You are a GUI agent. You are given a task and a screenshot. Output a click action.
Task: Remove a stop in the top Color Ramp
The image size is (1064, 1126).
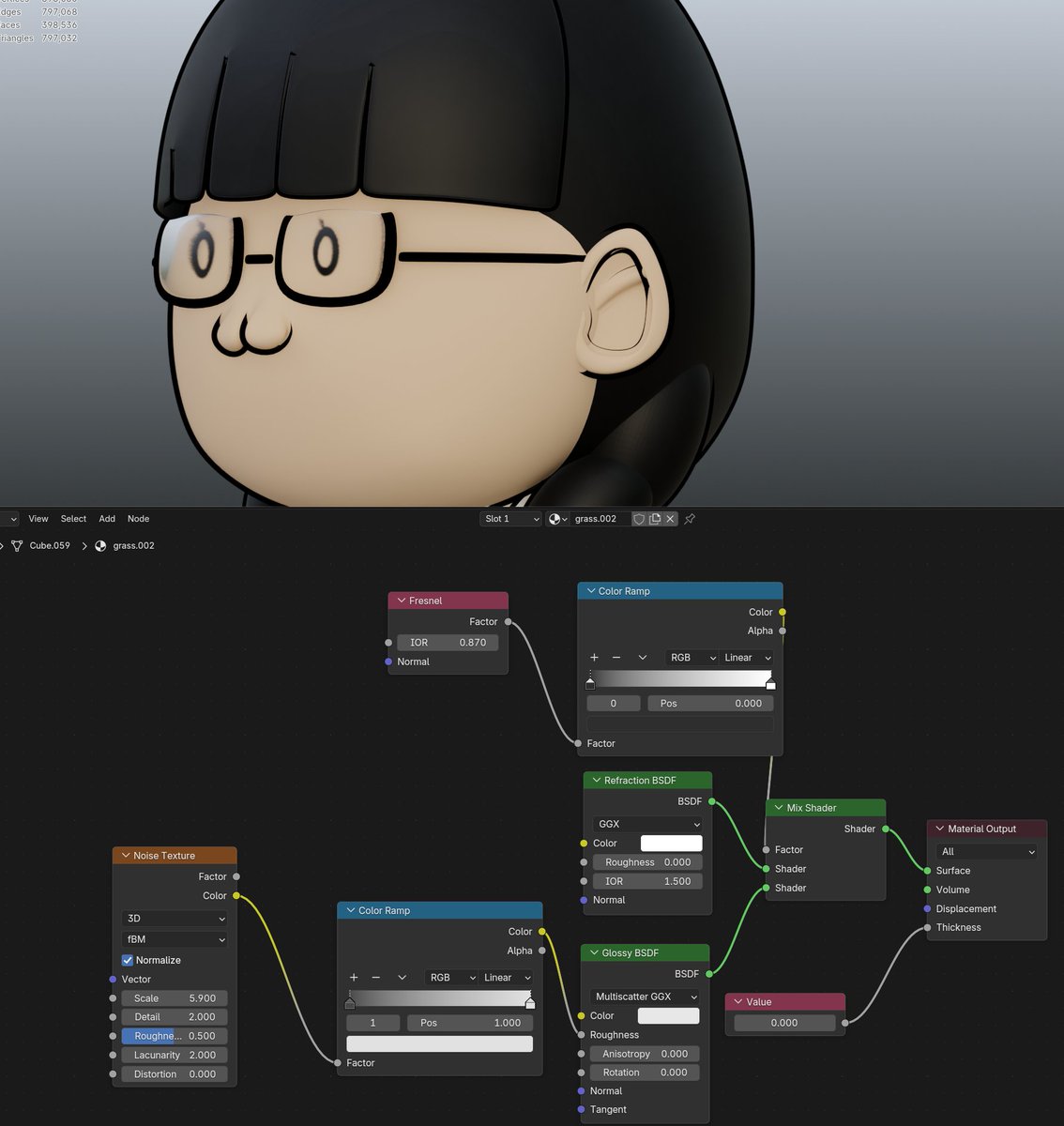(x=616, y=658)
